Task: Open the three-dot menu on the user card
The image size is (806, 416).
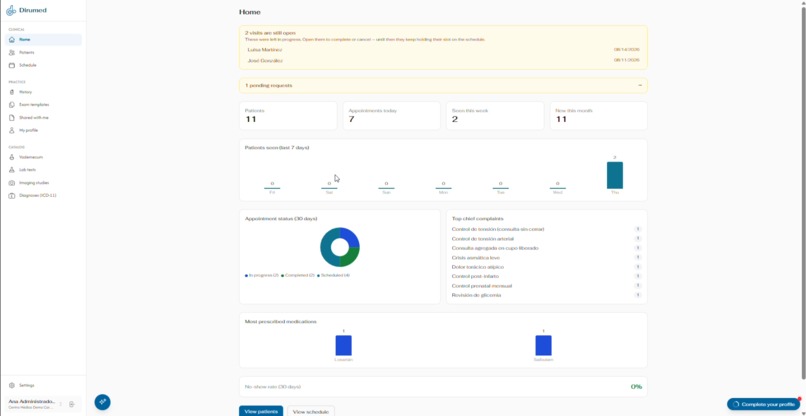Action: [61, 404]
